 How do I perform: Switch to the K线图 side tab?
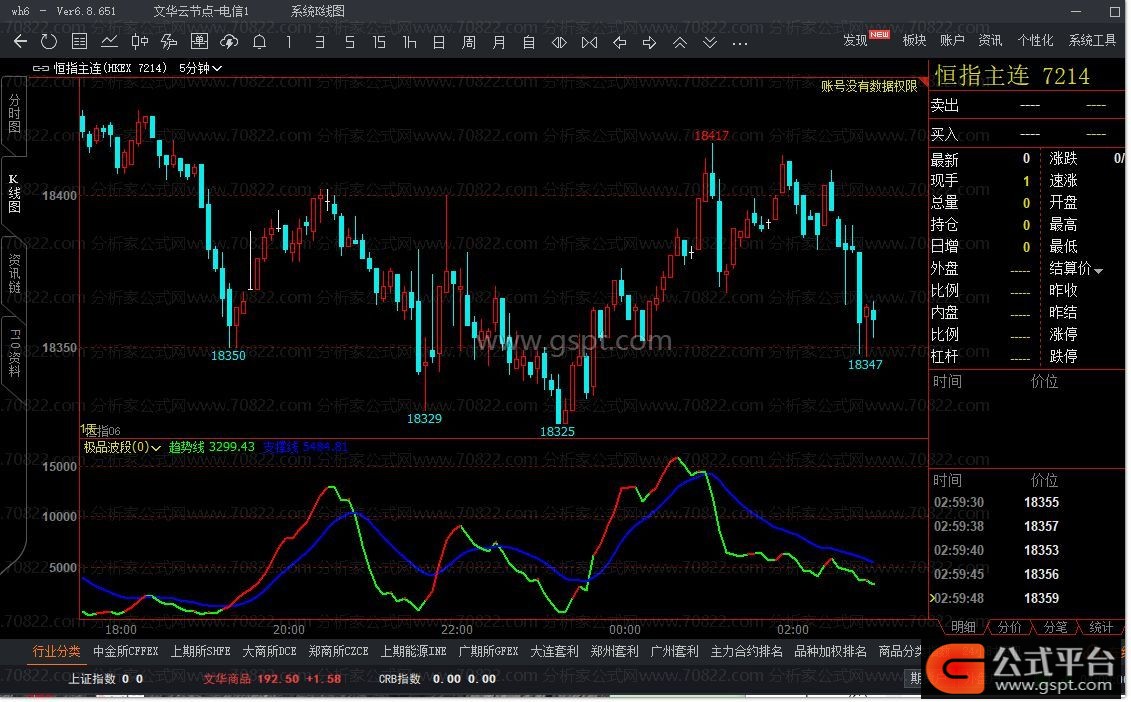(x=14, y=193)
